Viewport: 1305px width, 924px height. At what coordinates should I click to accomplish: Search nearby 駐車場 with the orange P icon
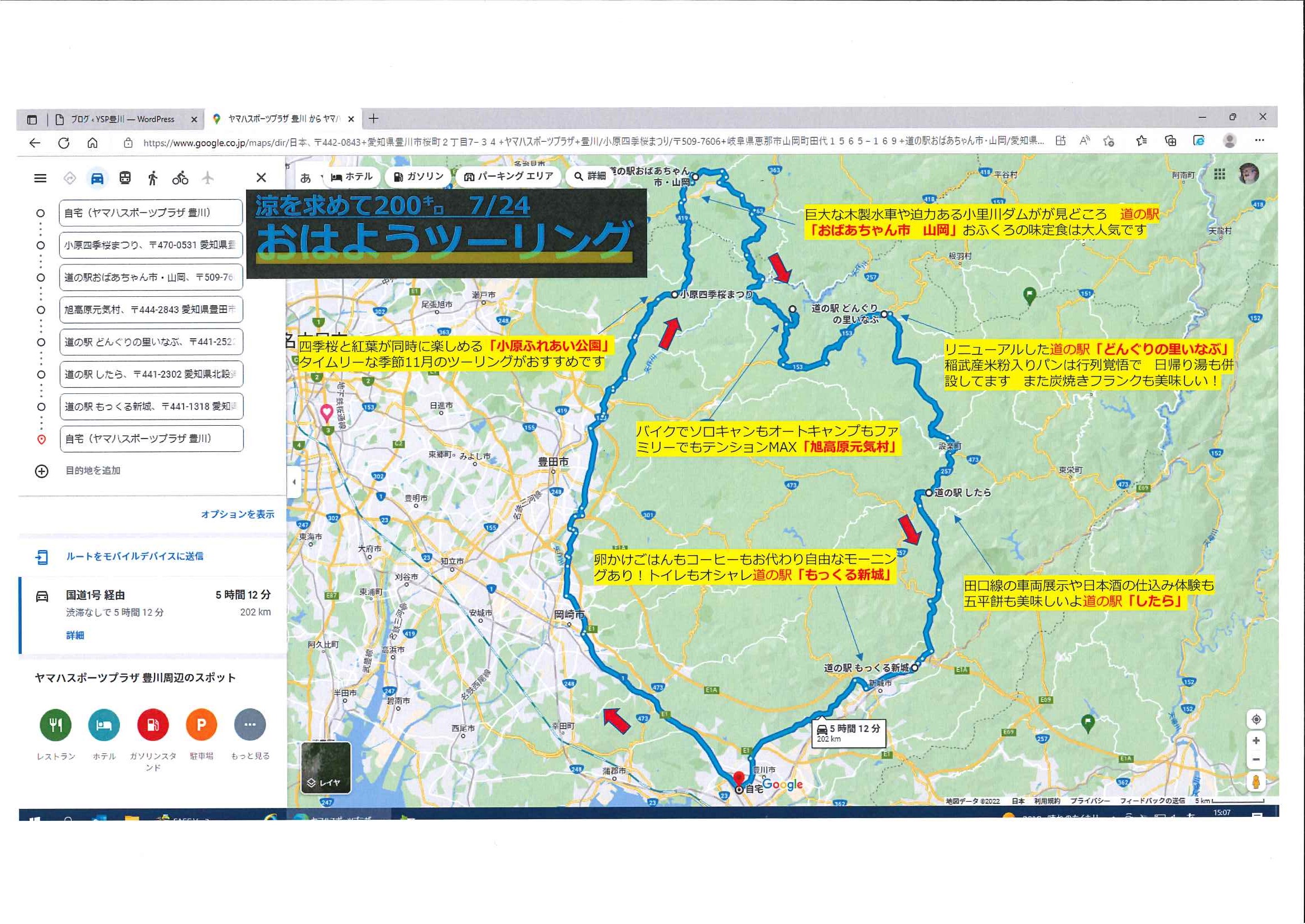pos(201,725)
